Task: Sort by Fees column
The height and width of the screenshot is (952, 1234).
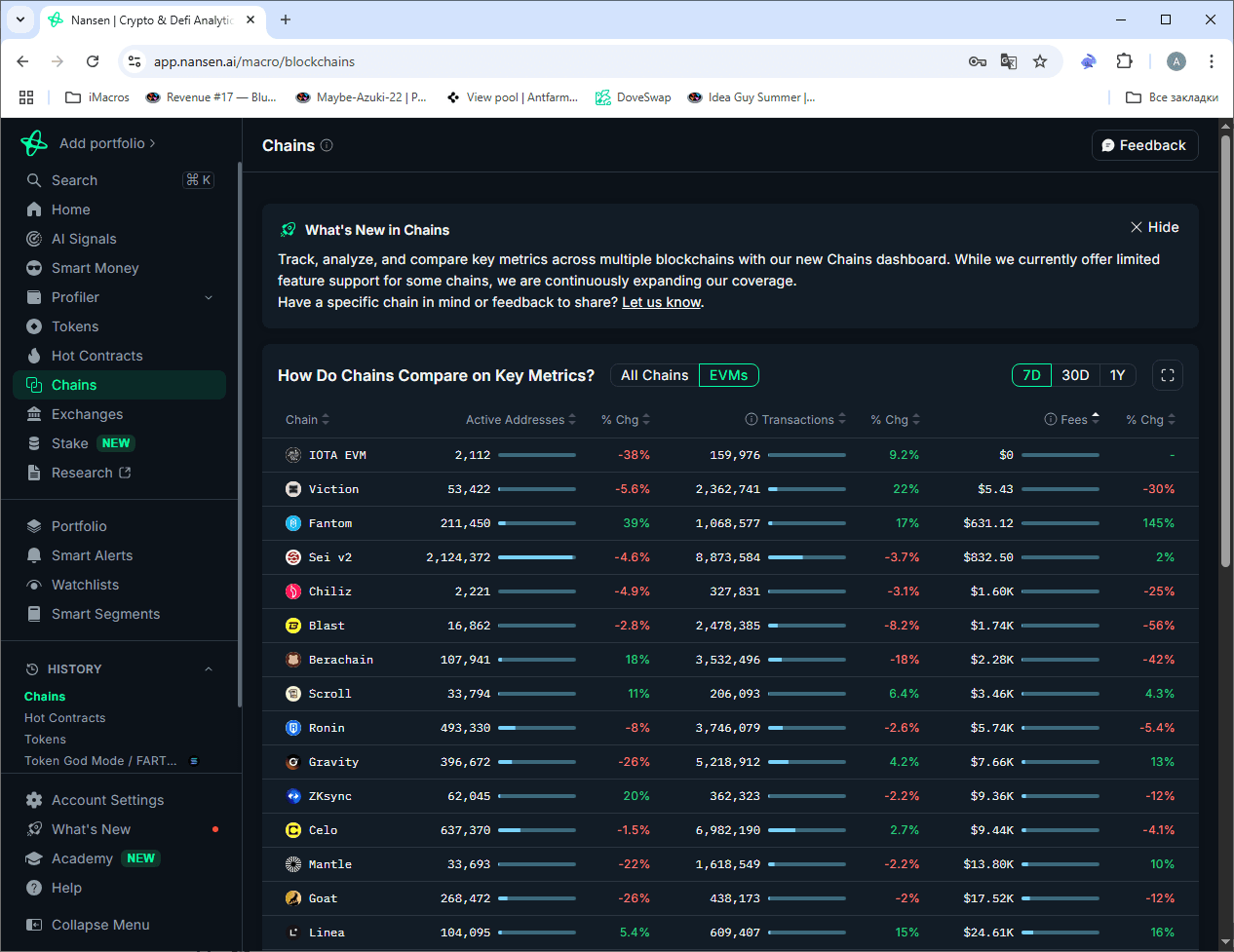Action: pyautogui.click(x=1080, y=420)
